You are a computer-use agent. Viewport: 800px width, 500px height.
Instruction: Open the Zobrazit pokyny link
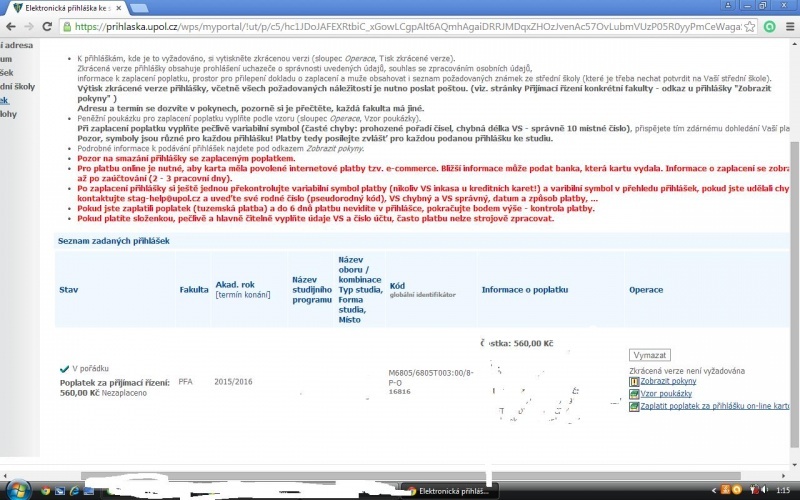[668, 382]
